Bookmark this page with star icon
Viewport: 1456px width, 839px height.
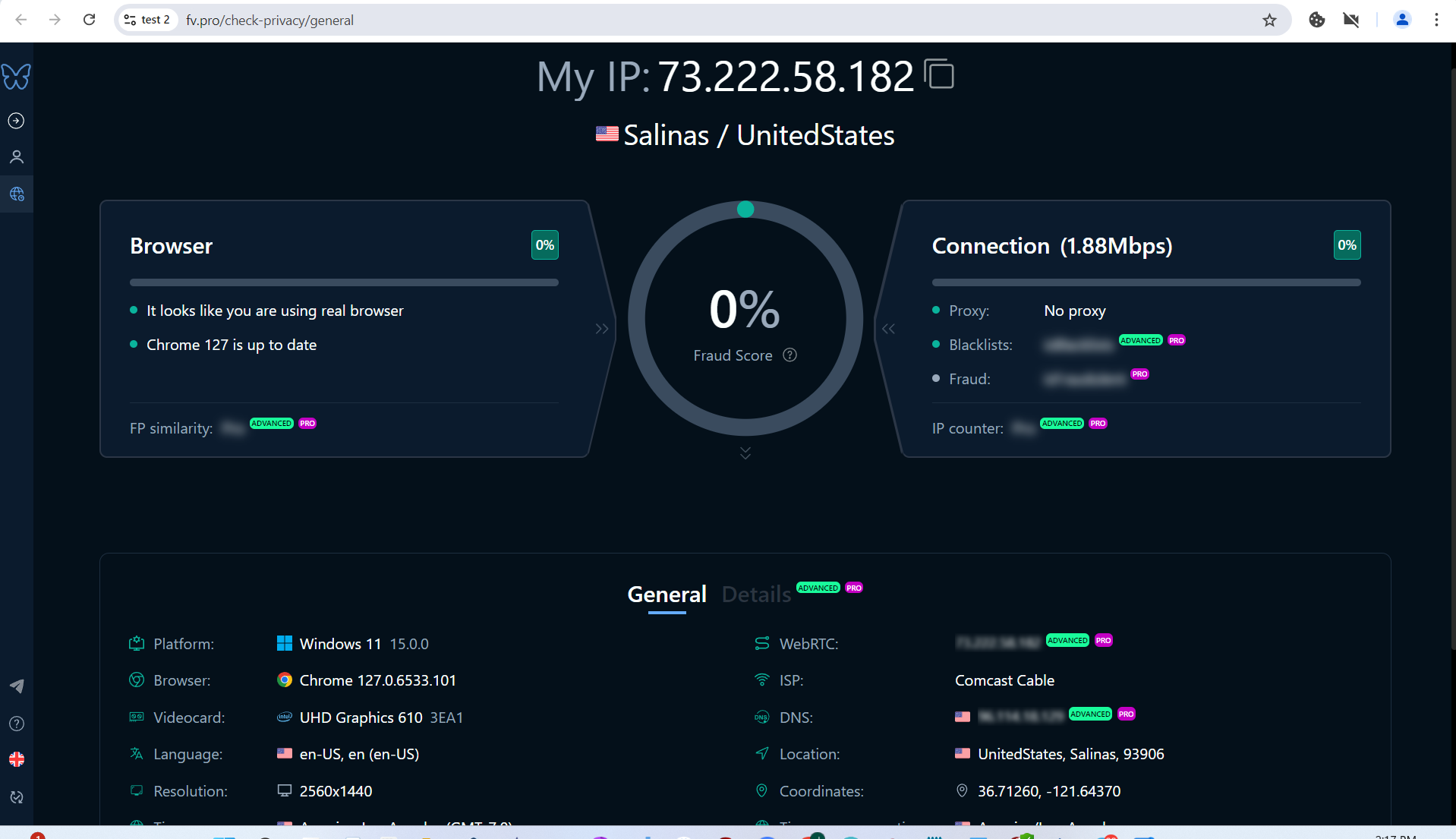tap(1269, 21)
